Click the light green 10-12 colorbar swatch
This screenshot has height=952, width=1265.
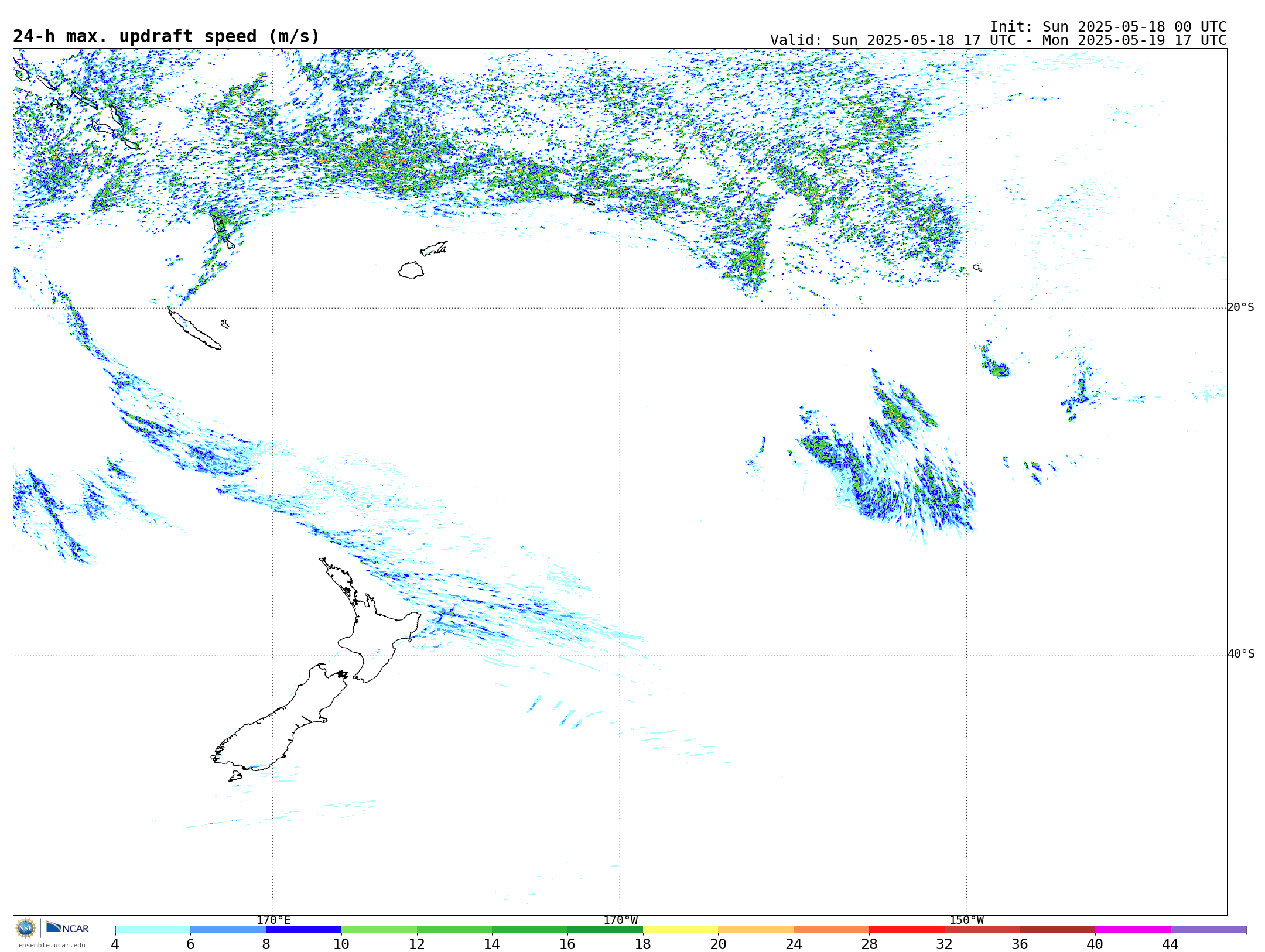(379, 930)
